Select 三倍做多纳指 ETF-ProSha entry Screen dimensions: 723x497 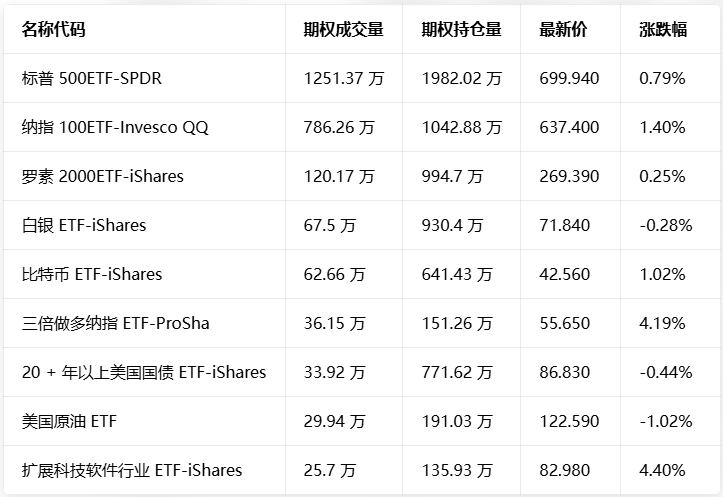115,323
